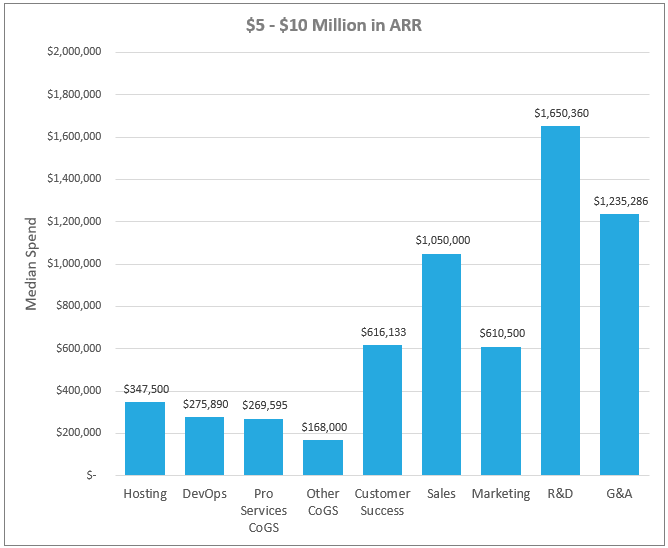The width and height of the screenshot is (668, 548).
Task: Click the $1,000,000 axis value
Action: [x=74, y=263]
